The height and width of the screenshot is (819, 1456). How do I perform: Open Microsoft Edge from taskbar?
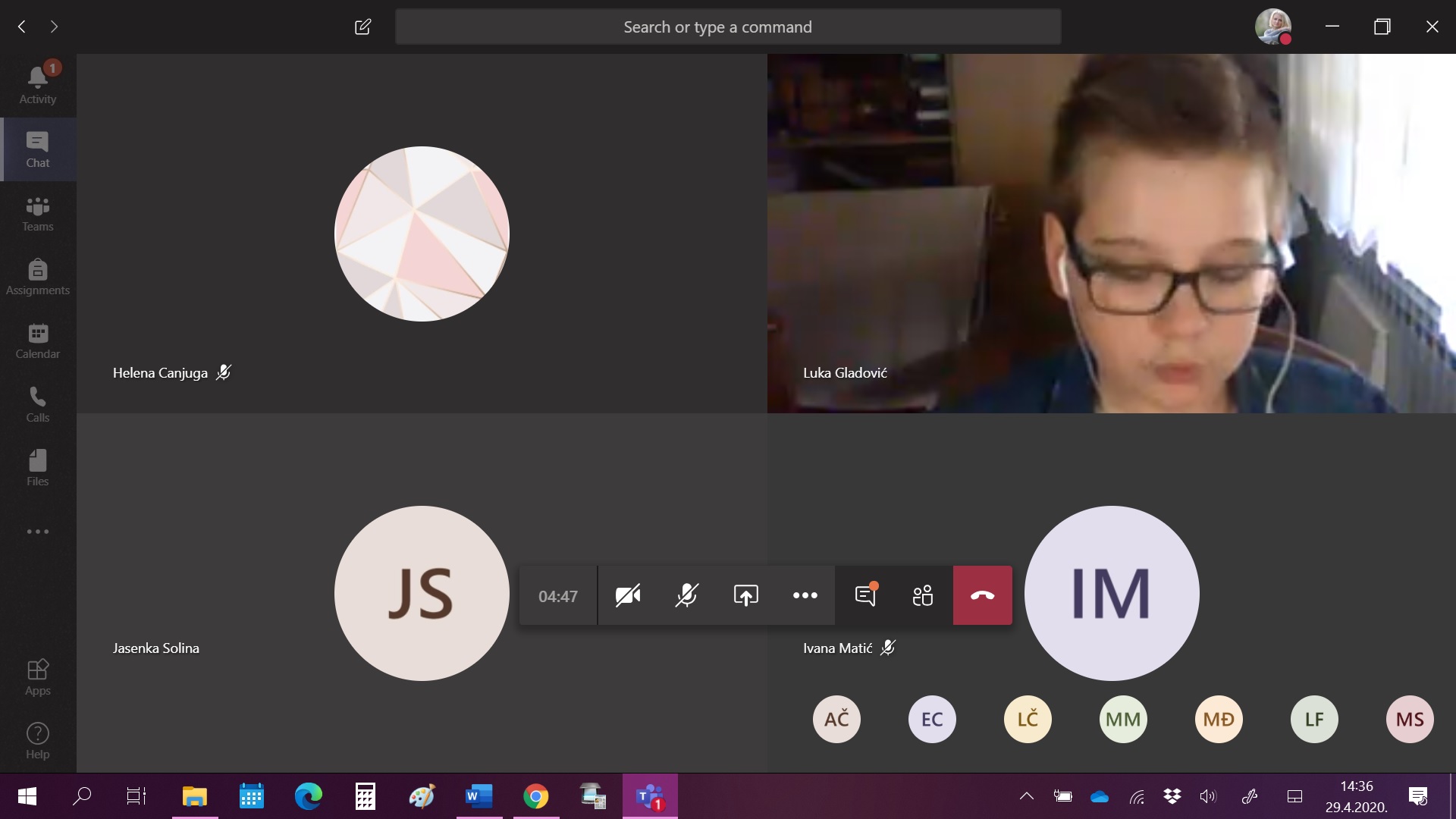(x=309, y=796)
